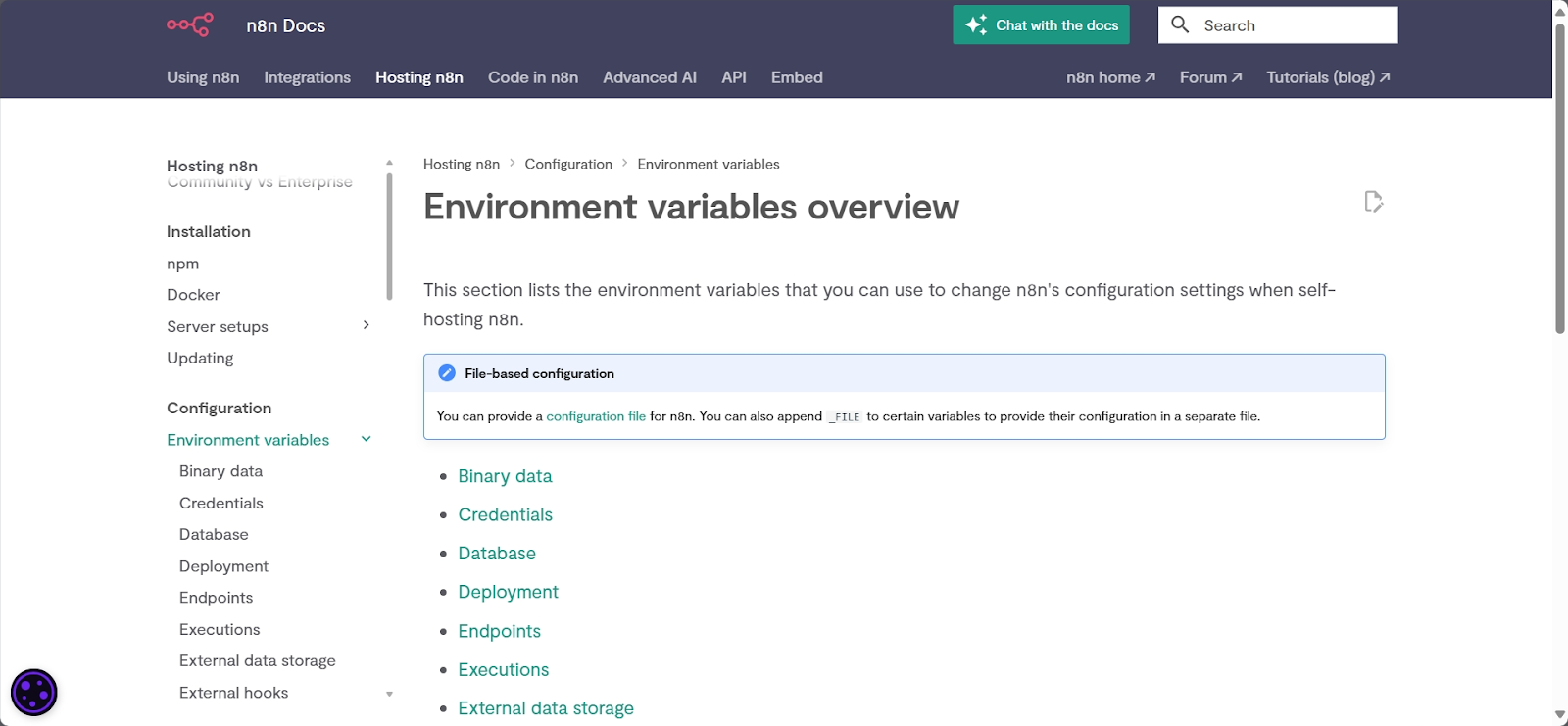Image resolution: width=1568 pixels, height=726 pixels.
Task: Click the n8n logo icon
Action: (189, 24)
